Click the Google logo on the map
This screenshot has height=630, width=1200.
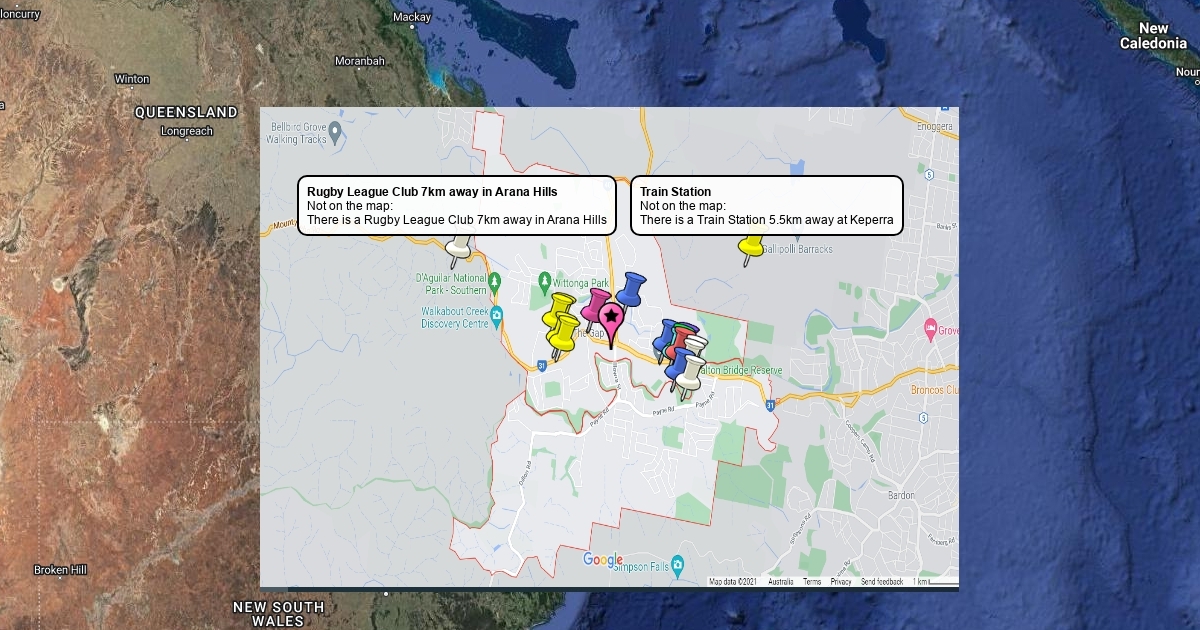pyautogui.click(x=603, y=560)
